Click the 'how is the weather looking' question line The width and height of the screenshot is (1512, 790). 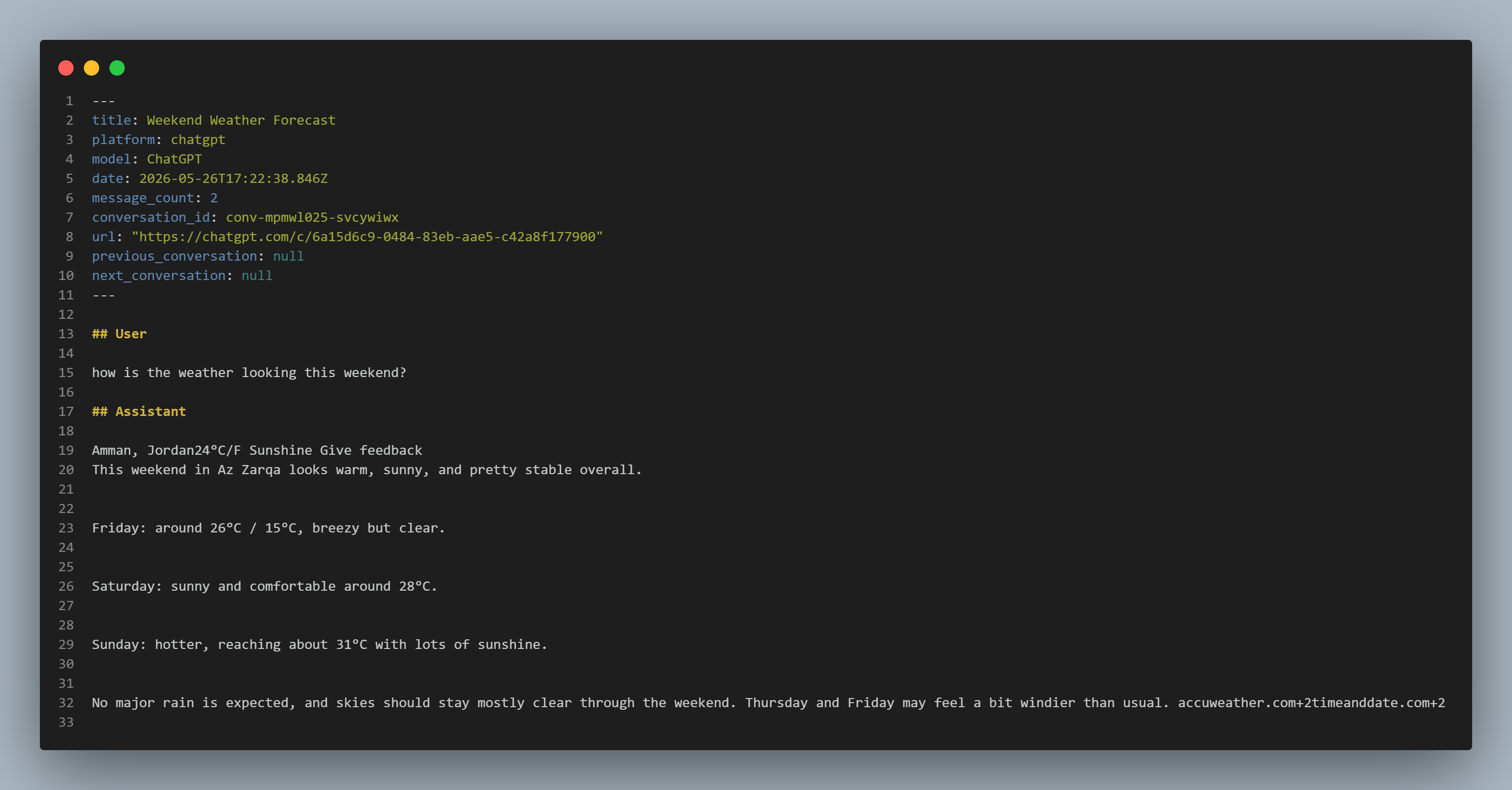(249, 373)
